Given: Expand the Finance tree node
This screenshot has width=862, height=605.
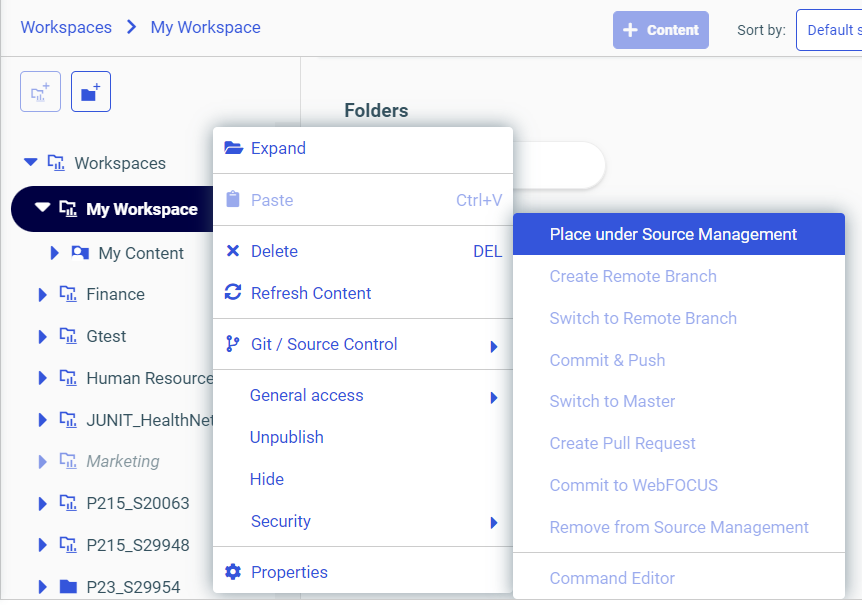Looking at the screenshot, I should point(41,294).
